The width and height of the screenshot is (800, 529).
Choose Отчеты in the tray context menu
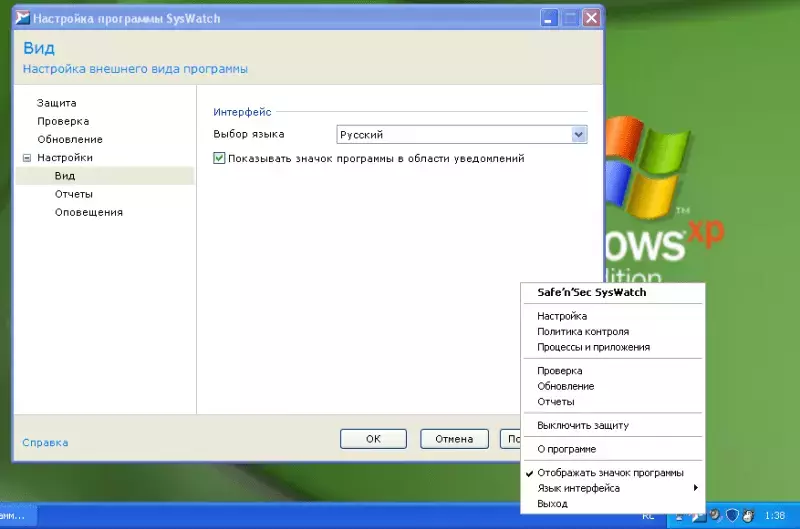tap(613, 401)
